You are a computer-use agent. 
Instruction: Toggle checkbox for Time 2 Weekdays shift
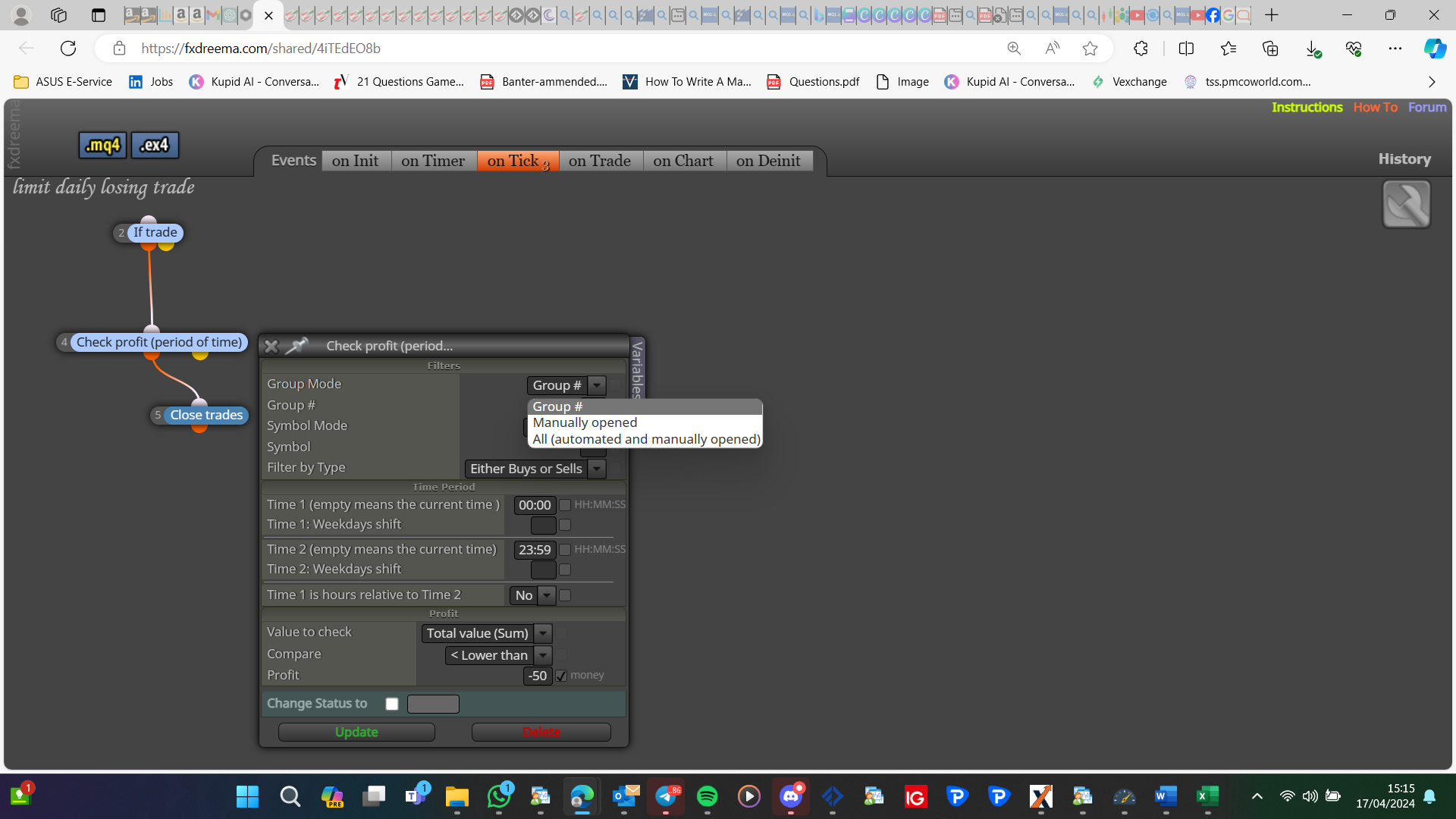tap(565, 570)
